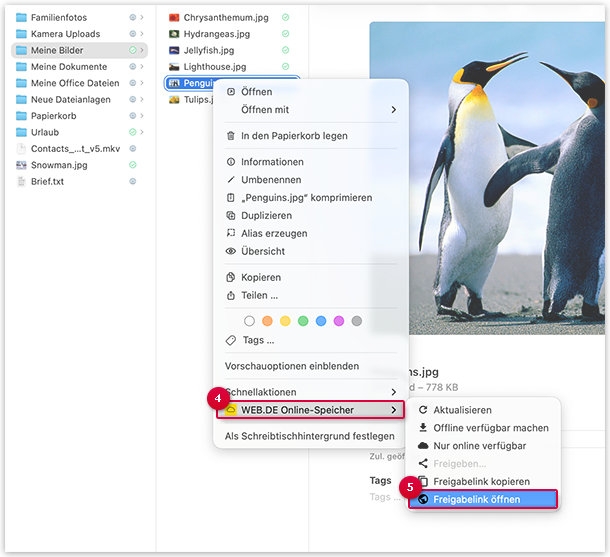
Task: Expand the Meine Office Dateien chevron
Action: coord(142,83)
